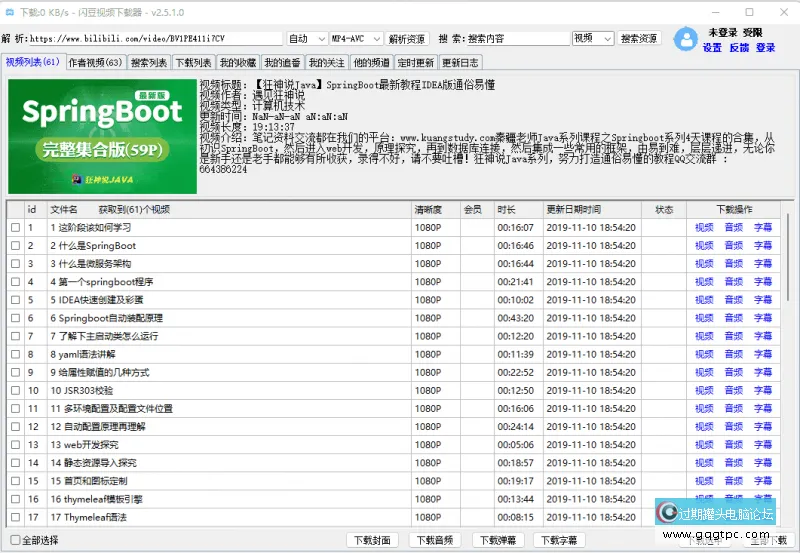
Task: Click 音频 link for 静态资源导入探究 row
Action: (734, 463)
